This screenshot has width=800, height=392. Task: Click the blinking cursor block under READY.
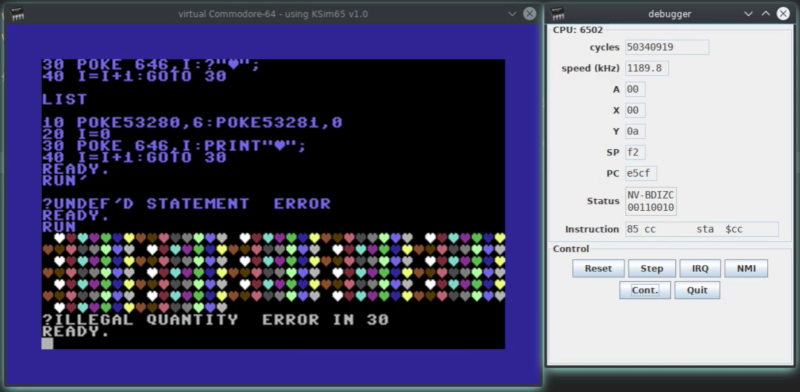tap(47, 344)
